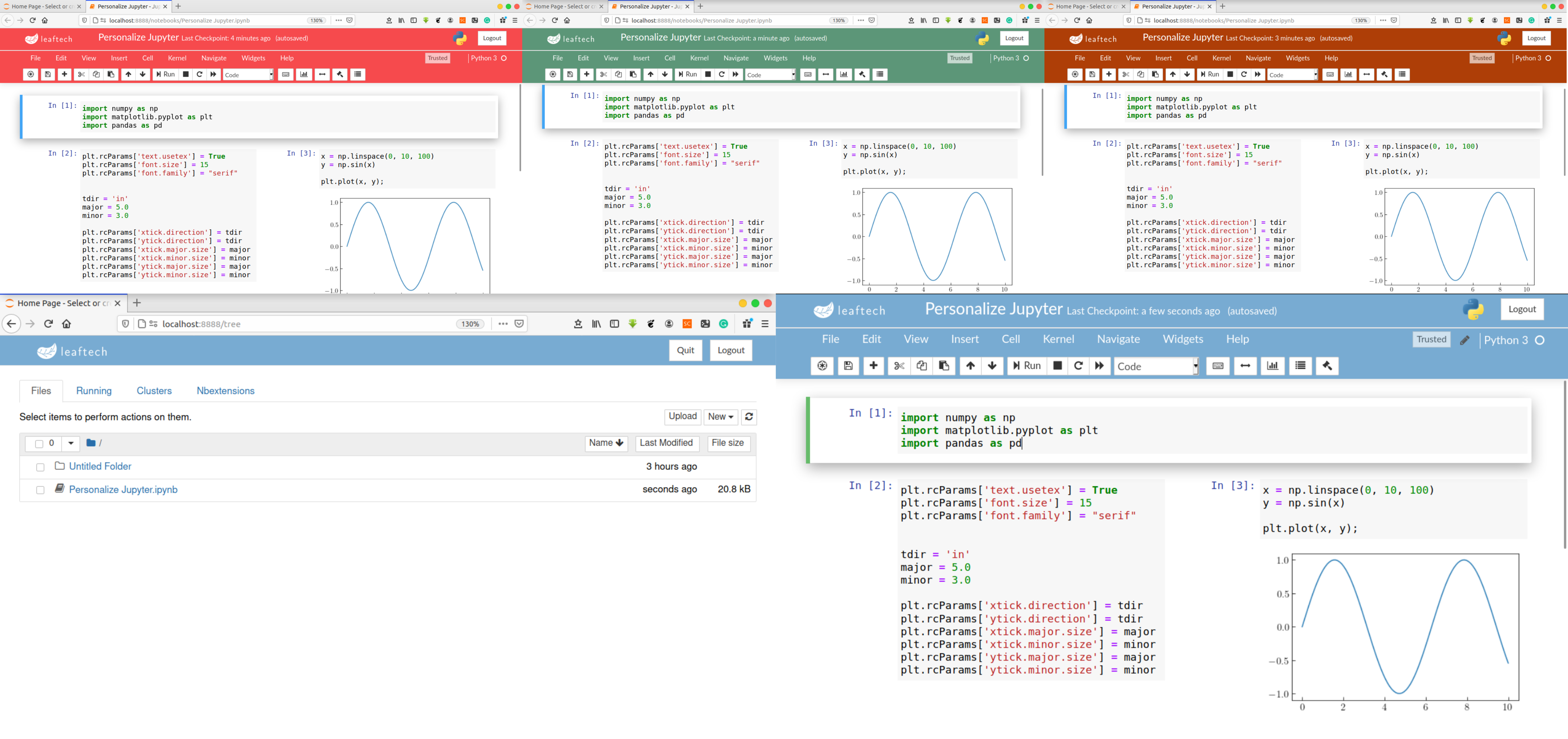Click the move cell down arrow in orange notebook
The image size is (1568, 739).
[1187, 74]
